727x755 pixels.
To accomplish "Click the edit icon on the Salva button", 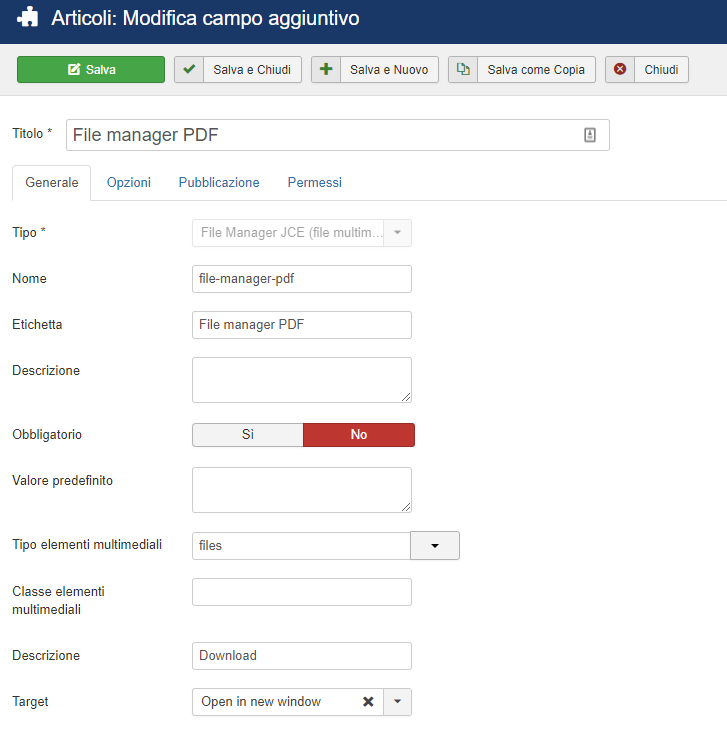I will click(74, 69).
